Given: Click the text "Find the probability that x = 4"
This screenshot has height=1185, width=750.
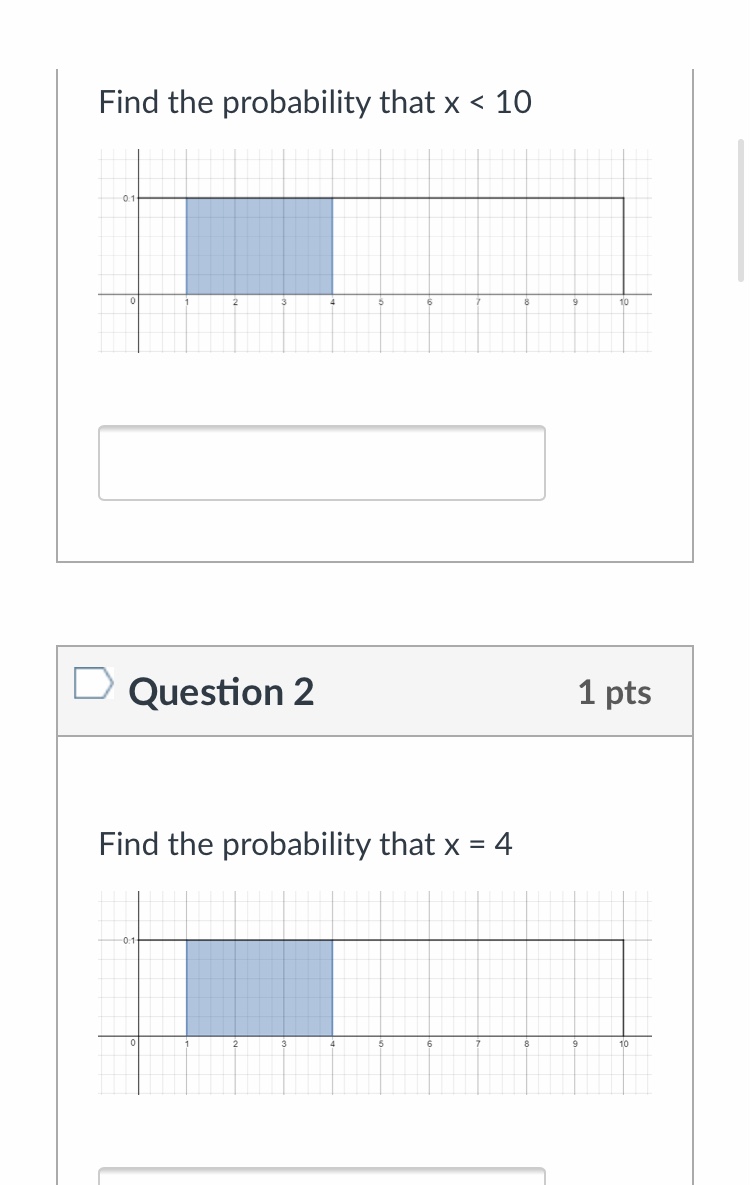Looking at the screenshot, I should coord(305,844).
